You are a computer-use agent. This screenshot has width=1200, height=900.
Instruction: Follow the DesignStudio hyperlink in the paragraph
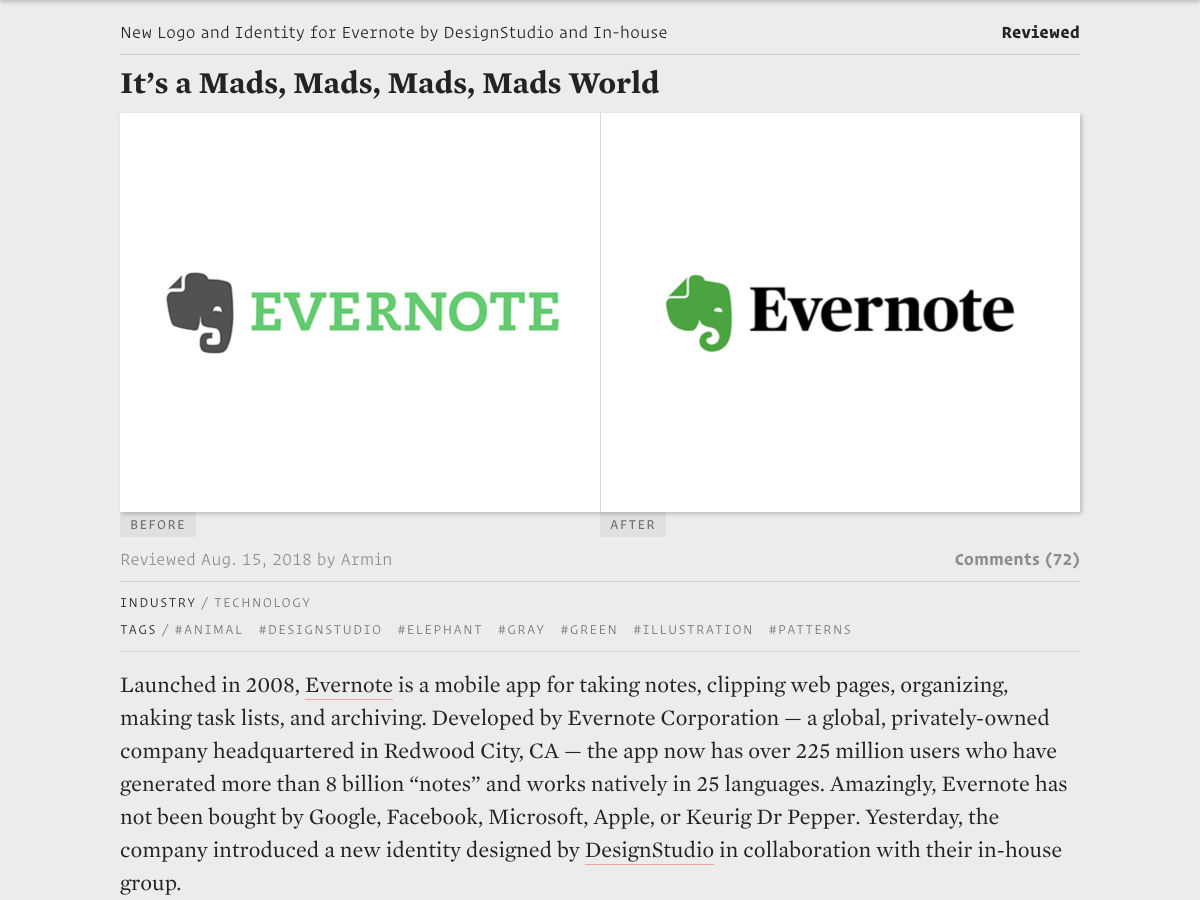(649, 851)
